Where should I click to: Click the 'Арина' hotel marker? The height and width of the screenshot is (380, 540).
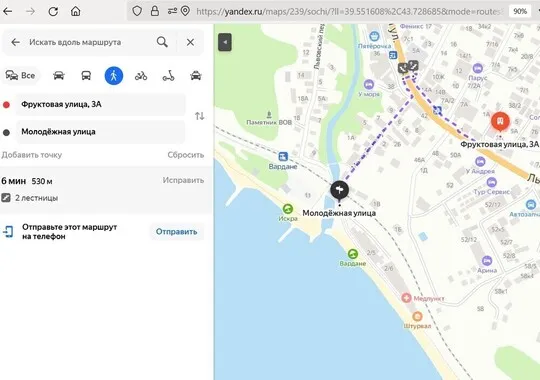pos(487,260)
